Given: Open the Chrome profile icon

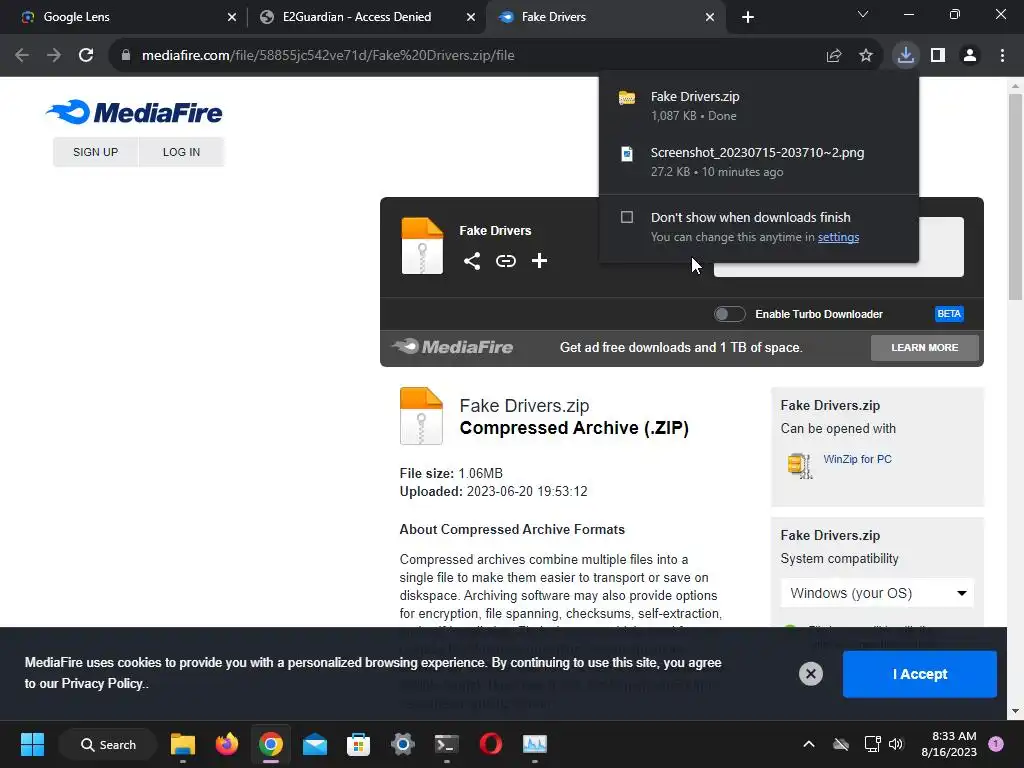Looking at the screenshot, I should click(970, 55).
